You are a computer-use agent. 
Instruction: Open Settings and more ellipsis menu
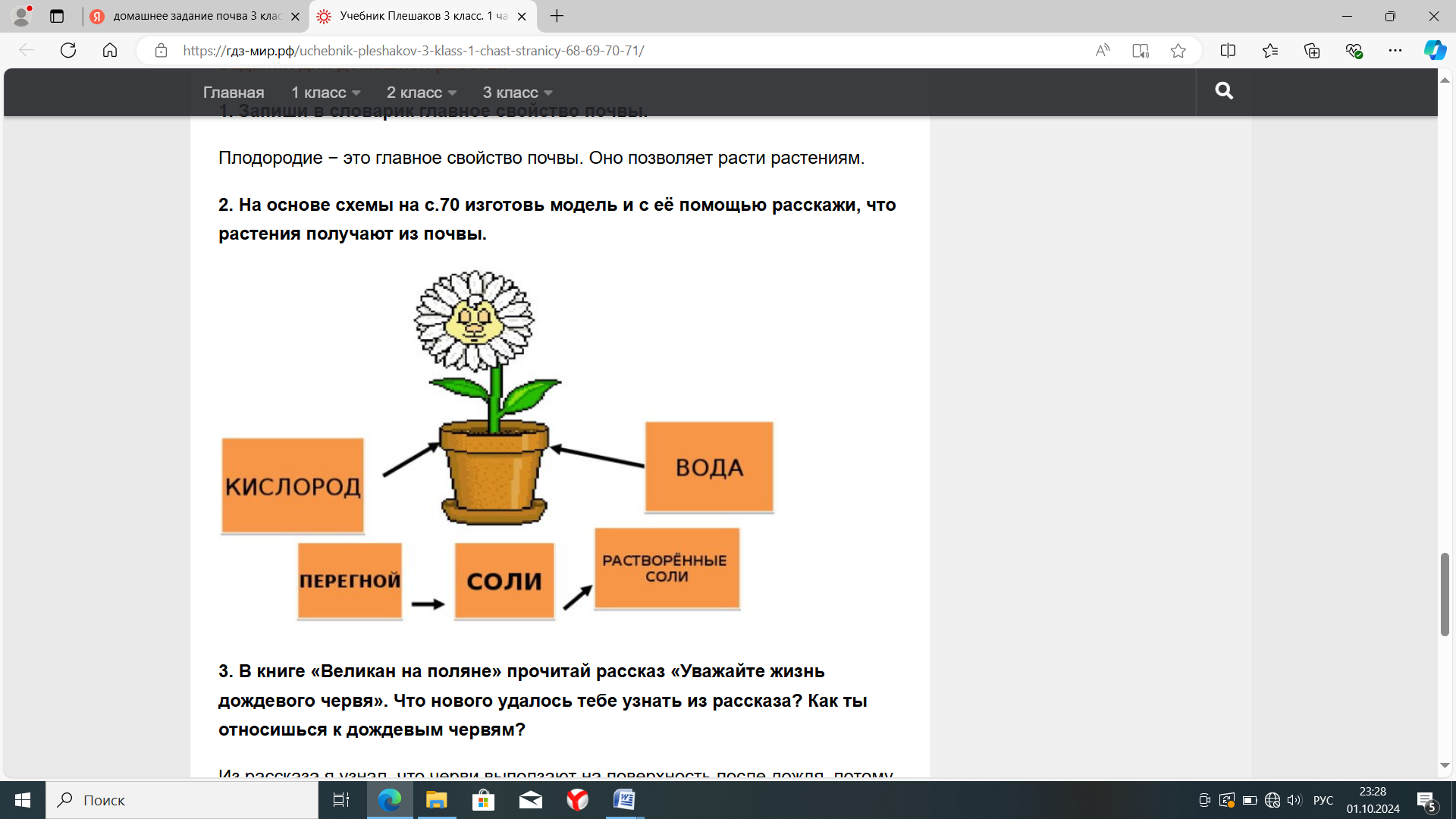coord(1395,51)
